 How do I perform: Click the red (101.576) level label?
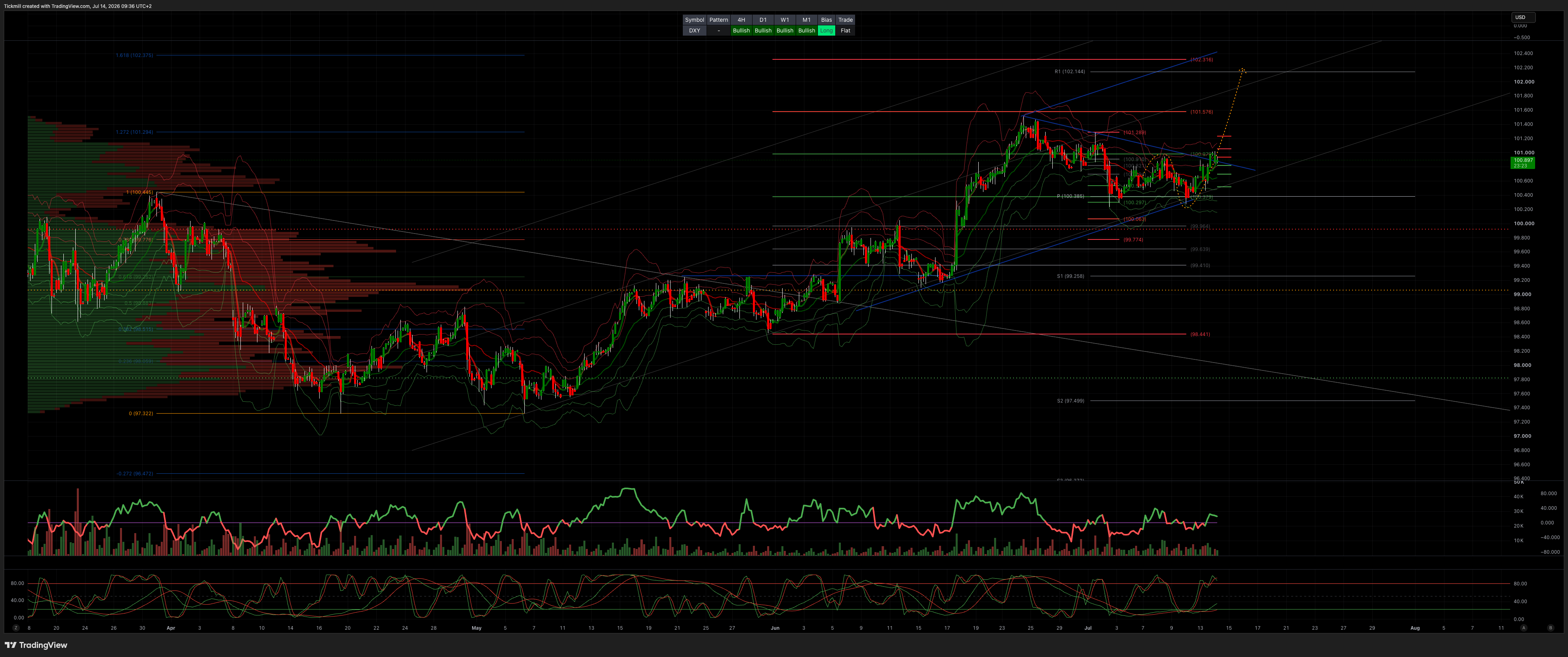[1201, 112]
